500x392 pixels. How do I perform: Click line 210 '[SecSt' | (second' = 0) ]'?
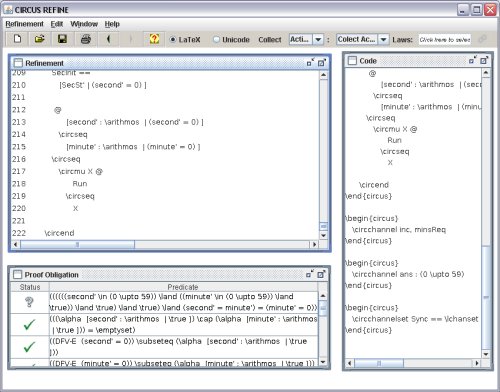103,85
